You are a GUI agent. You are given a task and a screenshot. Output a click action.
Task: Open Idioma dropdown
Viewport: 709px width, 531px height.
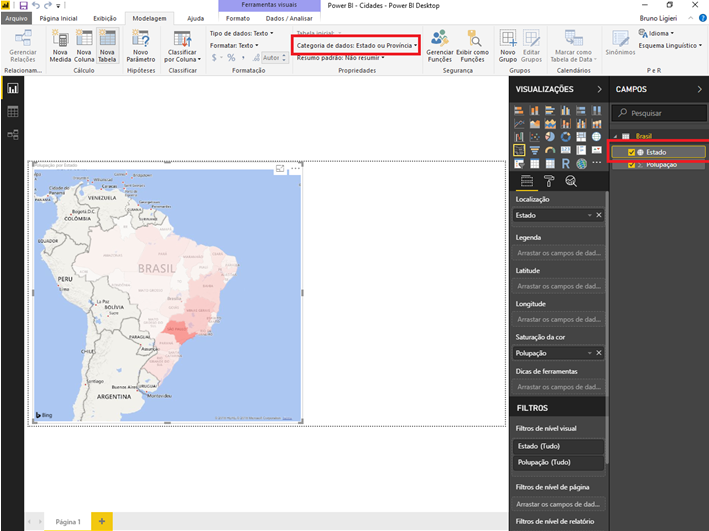656,33
